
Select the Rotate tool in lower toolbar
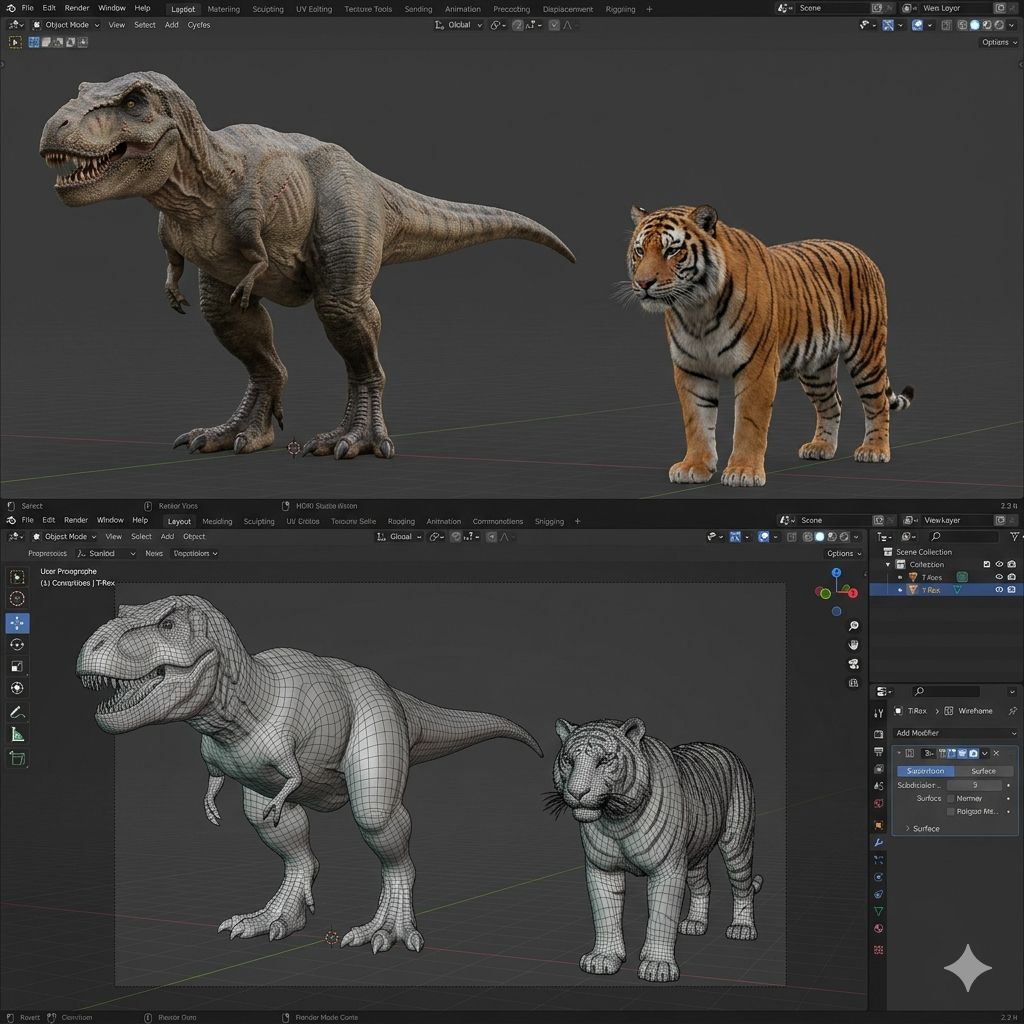[18, 645]
